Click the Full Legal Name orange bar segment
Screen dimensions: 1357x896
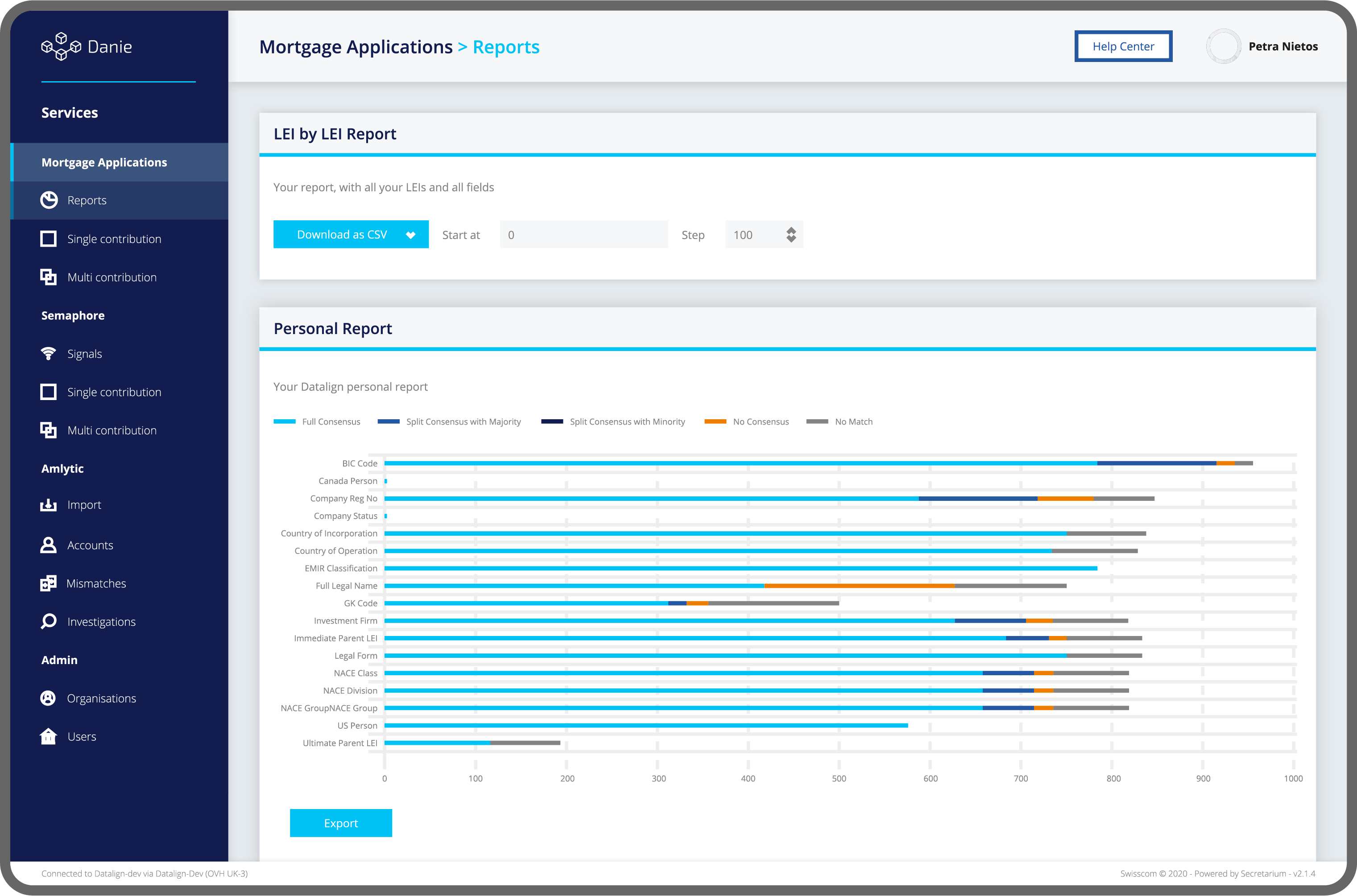[x=859, y=586]
